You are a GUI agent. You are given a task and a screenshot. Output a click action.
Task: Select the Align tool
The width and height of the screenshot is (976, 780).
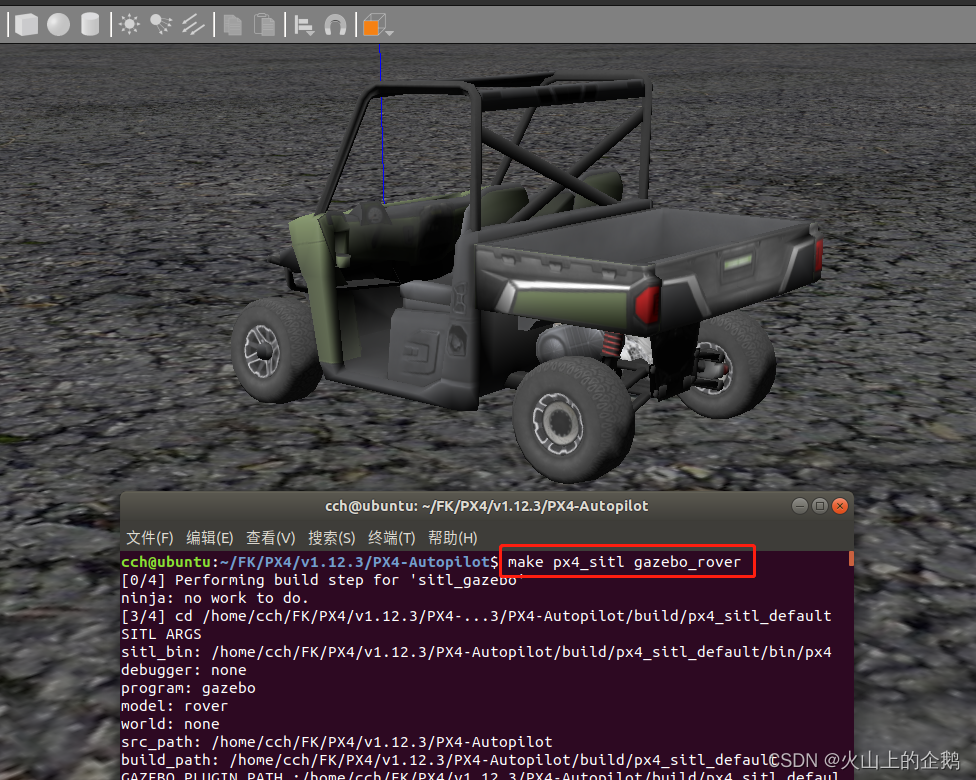tap(304, 26)
